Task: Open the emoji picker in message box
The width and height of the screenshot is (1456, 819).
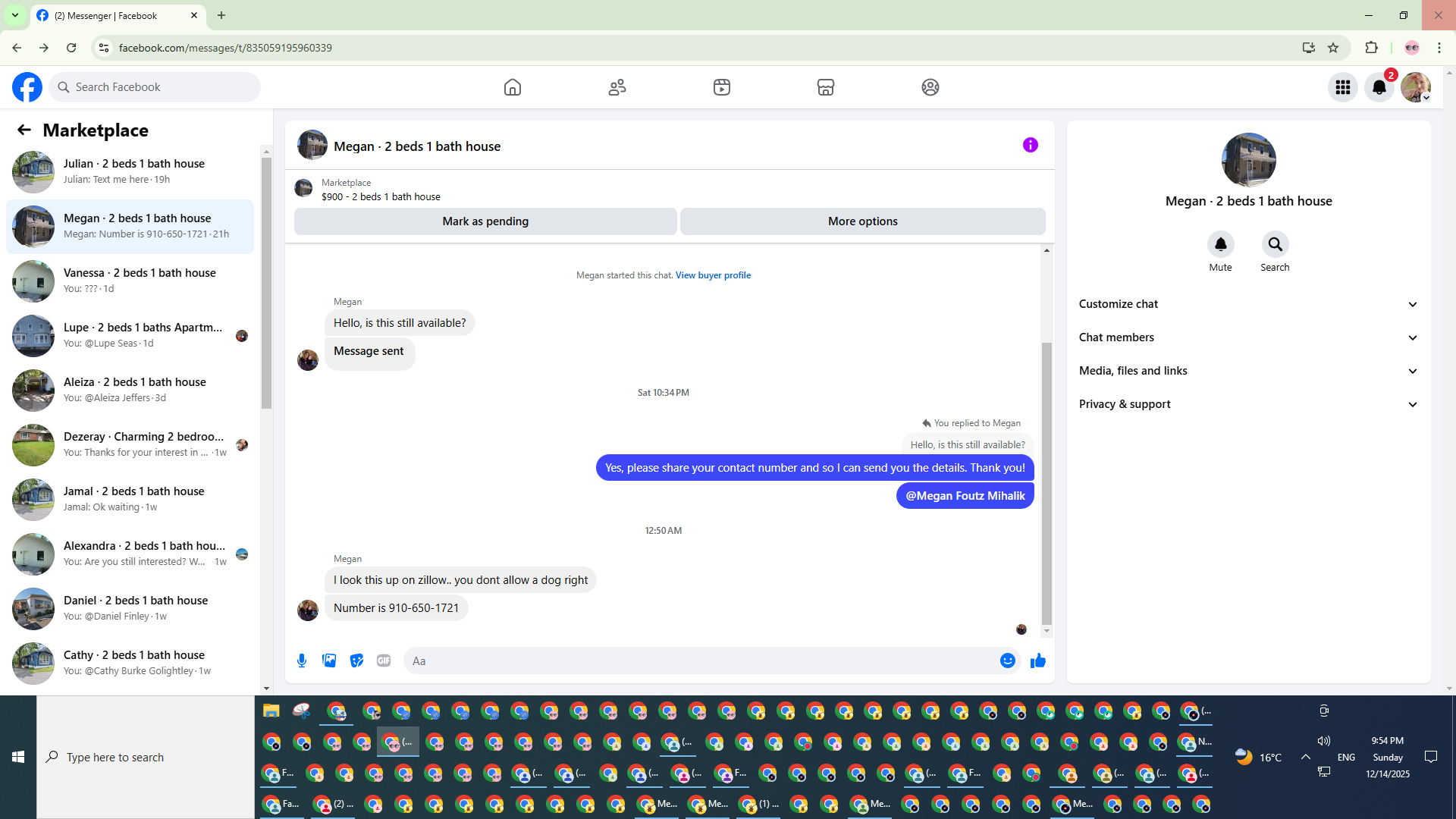Action: coord(1007,661)
